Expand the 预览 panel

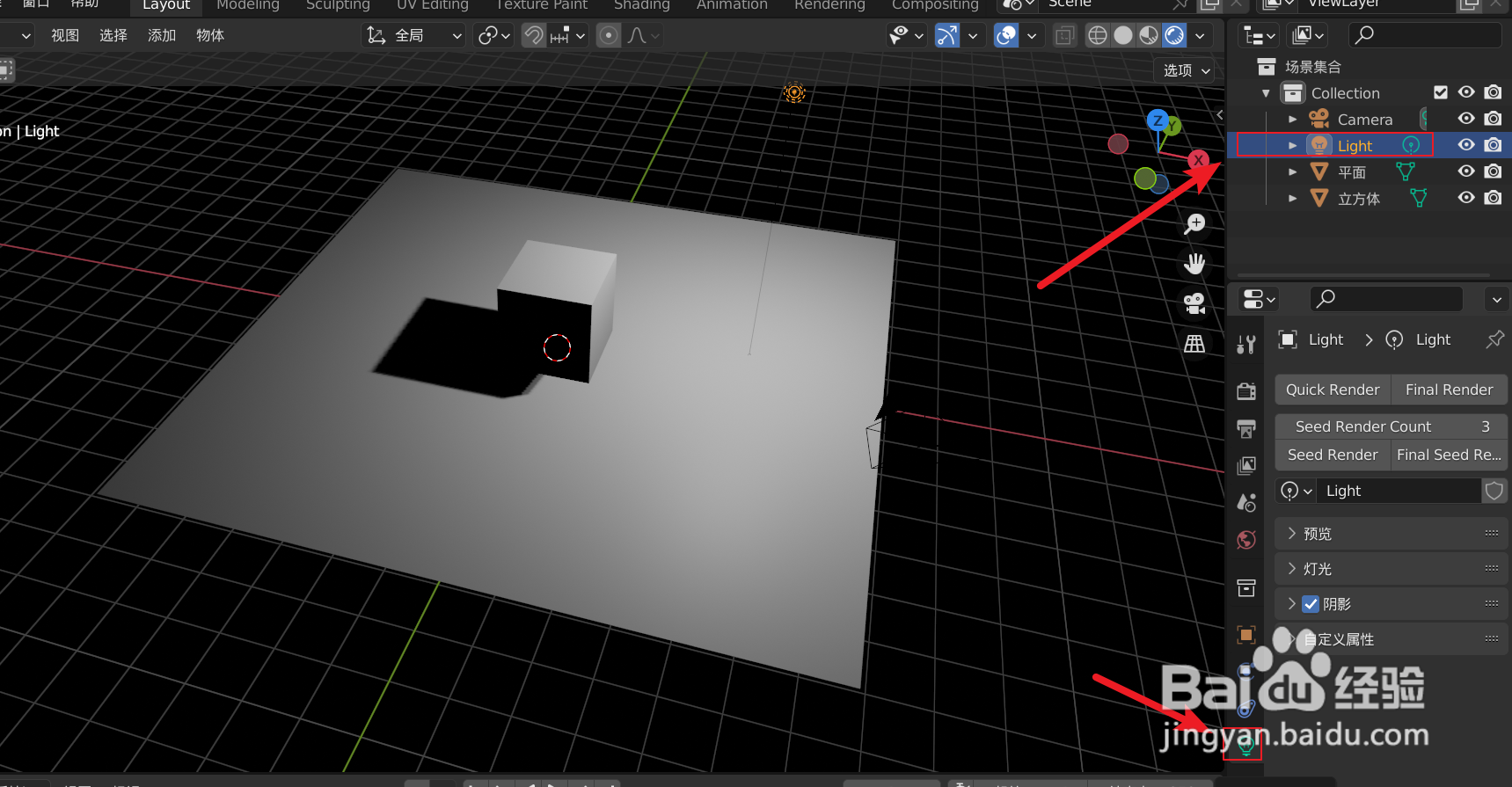coord(1391,534)
